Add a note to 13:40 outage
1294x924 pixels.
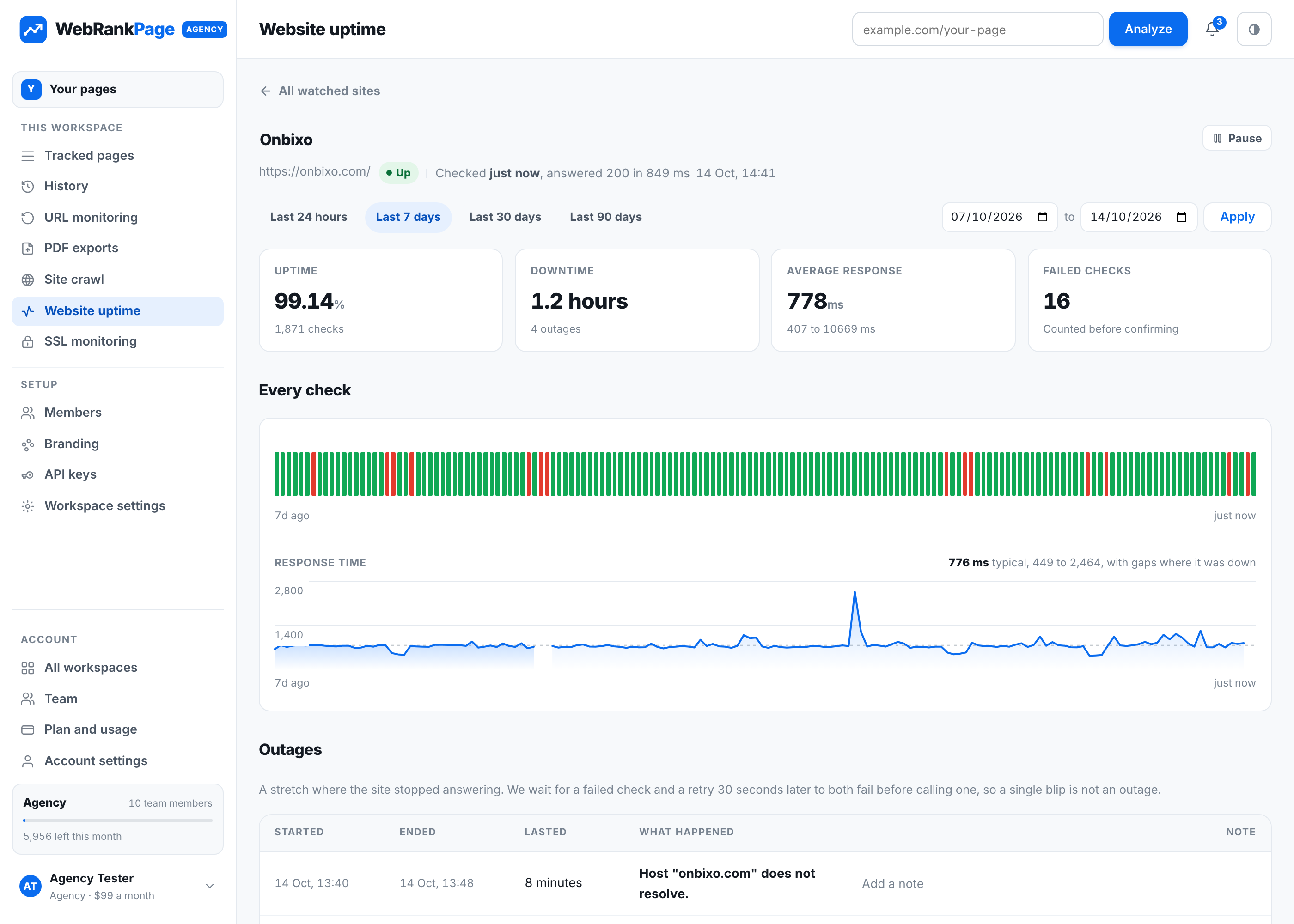[892, 884]
